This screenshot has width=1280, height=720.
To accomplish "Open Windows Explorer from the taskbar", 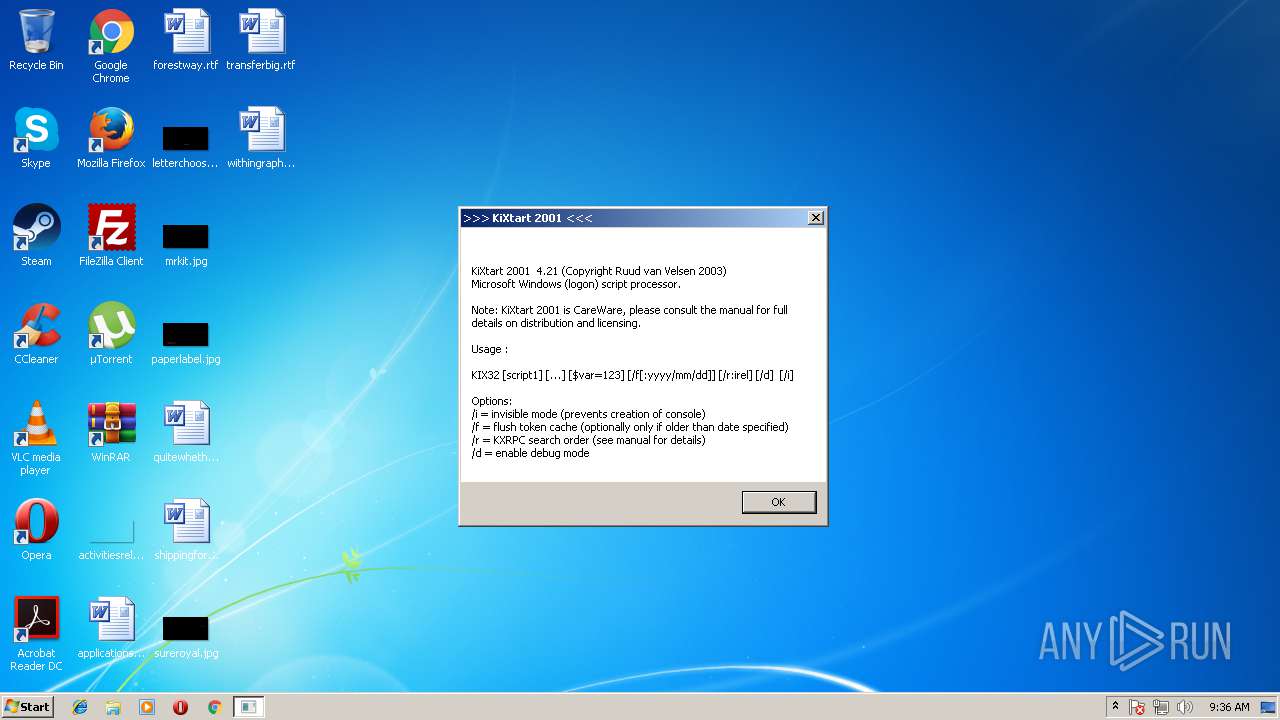I will pos(113,707).
